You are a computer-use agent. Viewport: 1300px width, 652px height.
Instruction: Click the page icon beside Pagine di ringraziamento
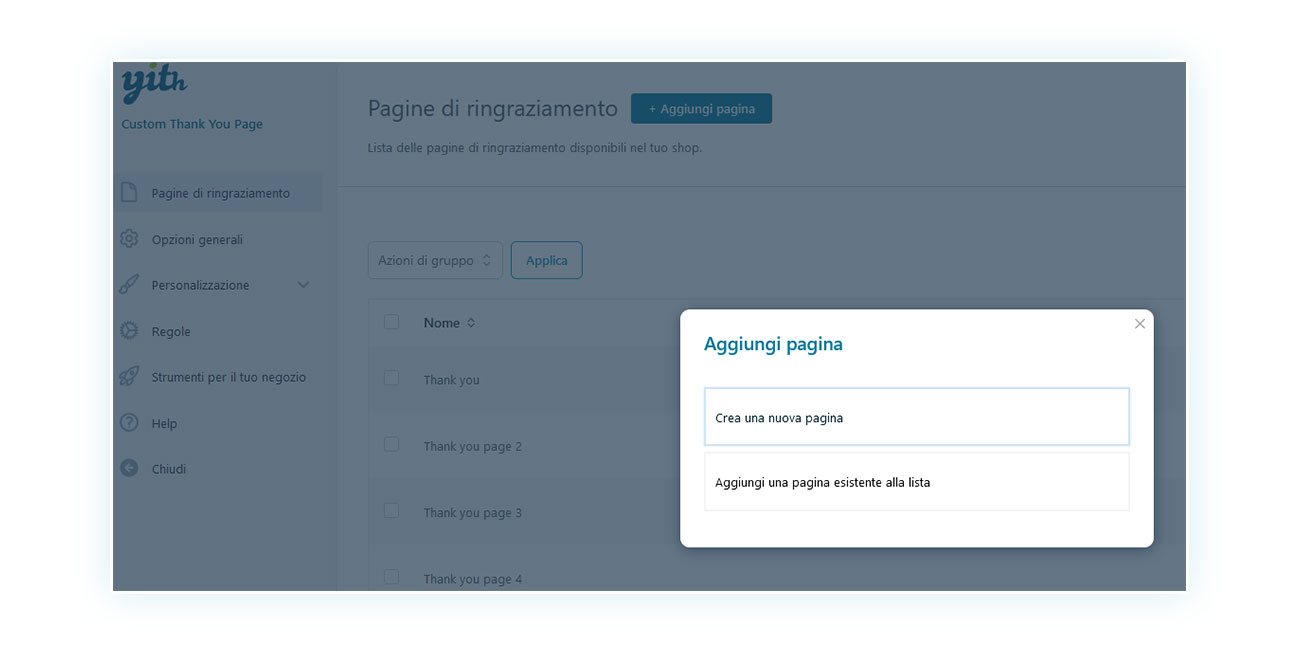[129, 192]
